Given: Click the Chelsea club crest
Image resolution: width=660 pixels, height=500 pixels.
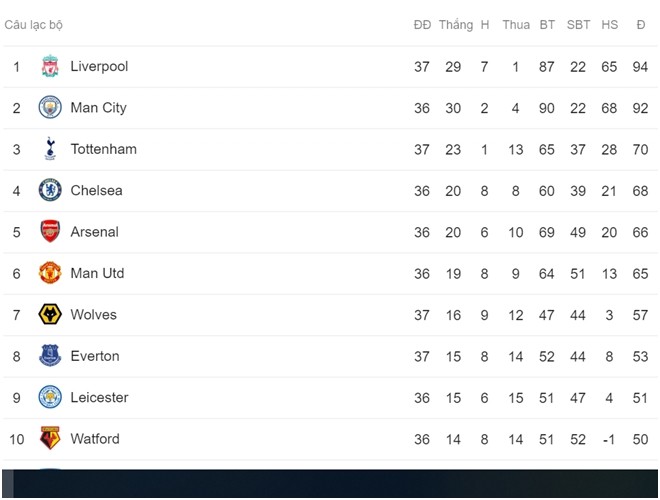Looking at the screenshot, I should pyautogui.click(x=50, y=190).
